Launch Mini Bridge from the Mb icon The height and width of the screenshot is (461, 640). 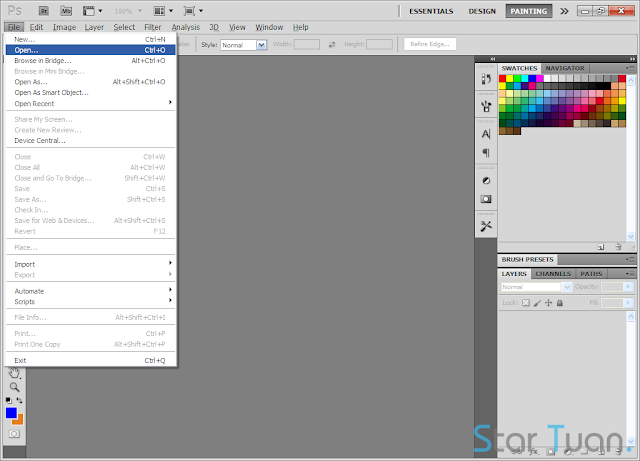pos(66,11)
